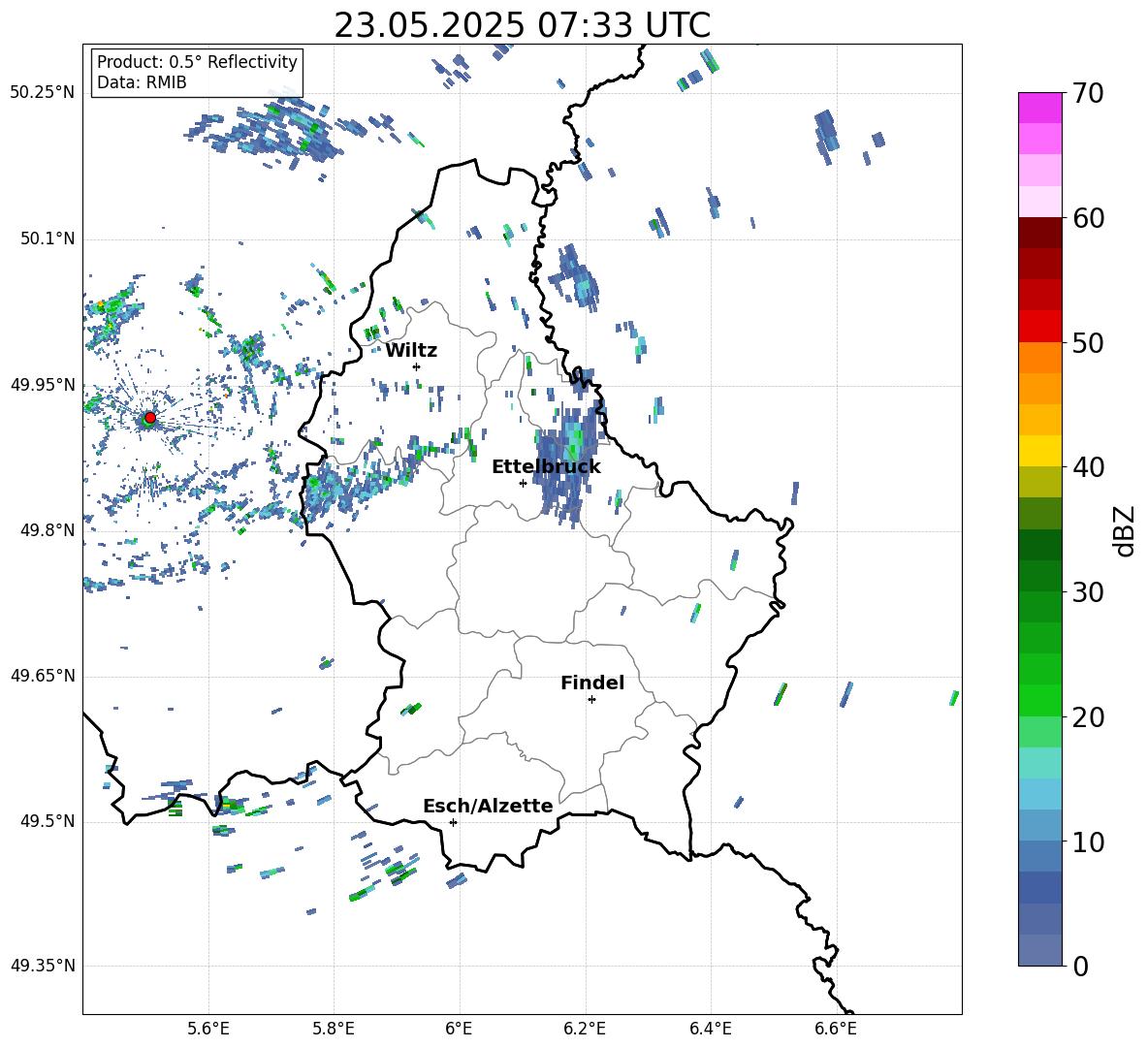Click the 'dBZ' colorbar axis label
The width and height of the screenshot is (1148, 1048).
[x=1124, y=530]
